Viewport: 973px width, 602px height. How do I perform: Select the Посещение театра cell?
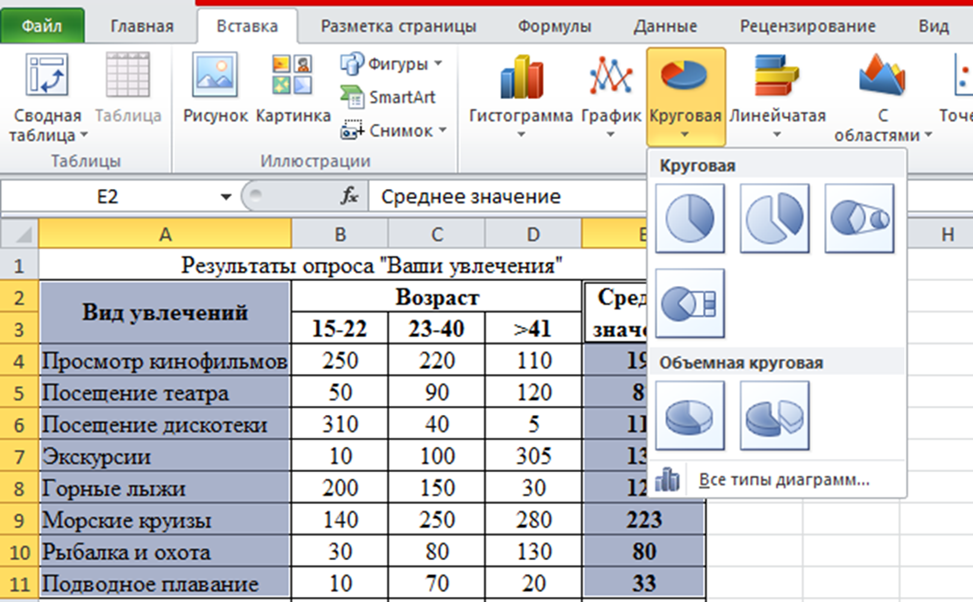(165, 392)
